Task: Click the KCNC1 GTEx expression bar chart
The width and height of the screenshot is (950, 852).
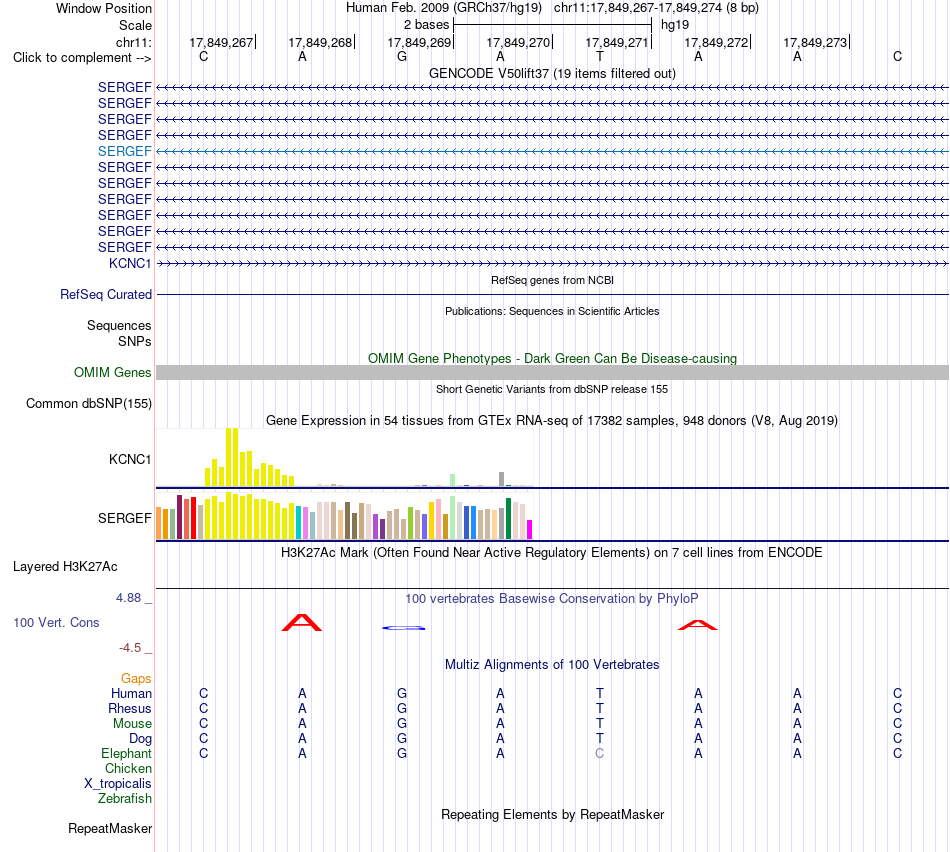Action: [x=344, y=457]
